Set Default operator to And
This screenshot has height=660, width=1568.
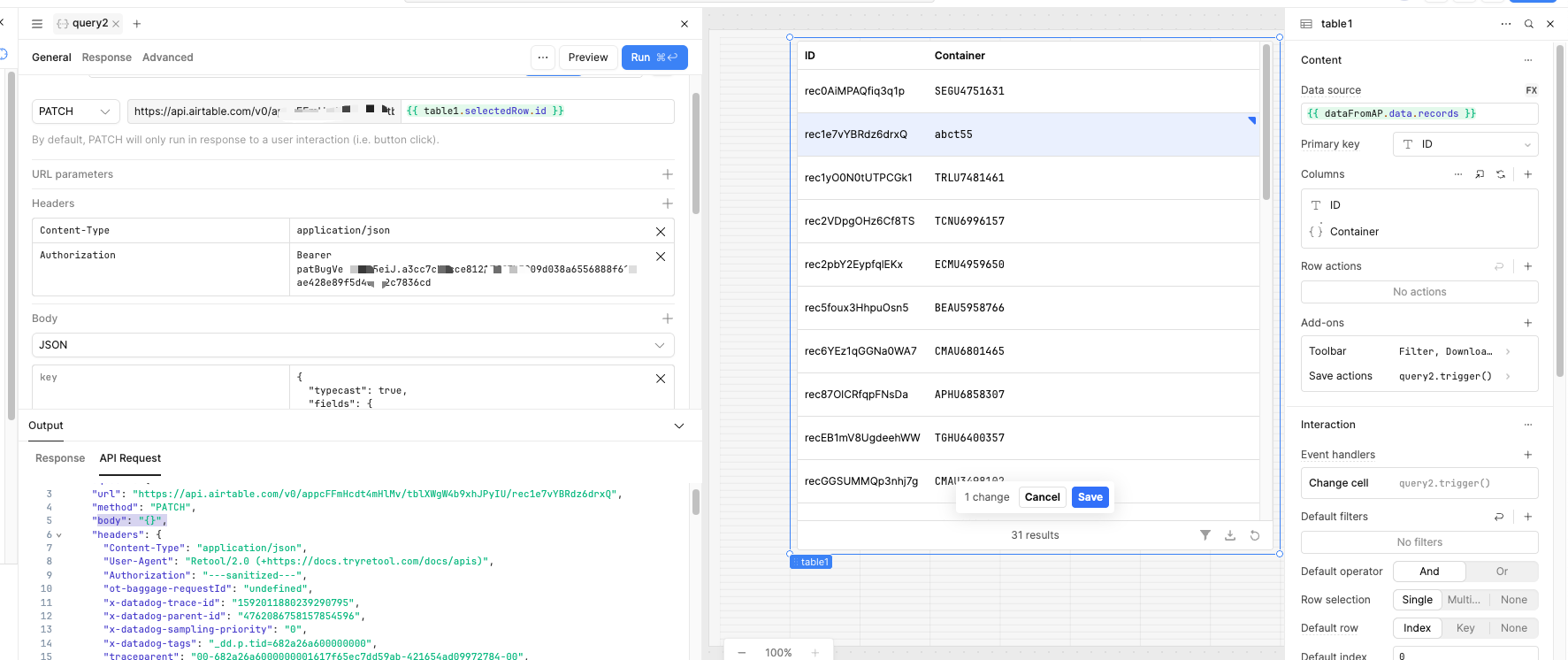coord(1429,572)
